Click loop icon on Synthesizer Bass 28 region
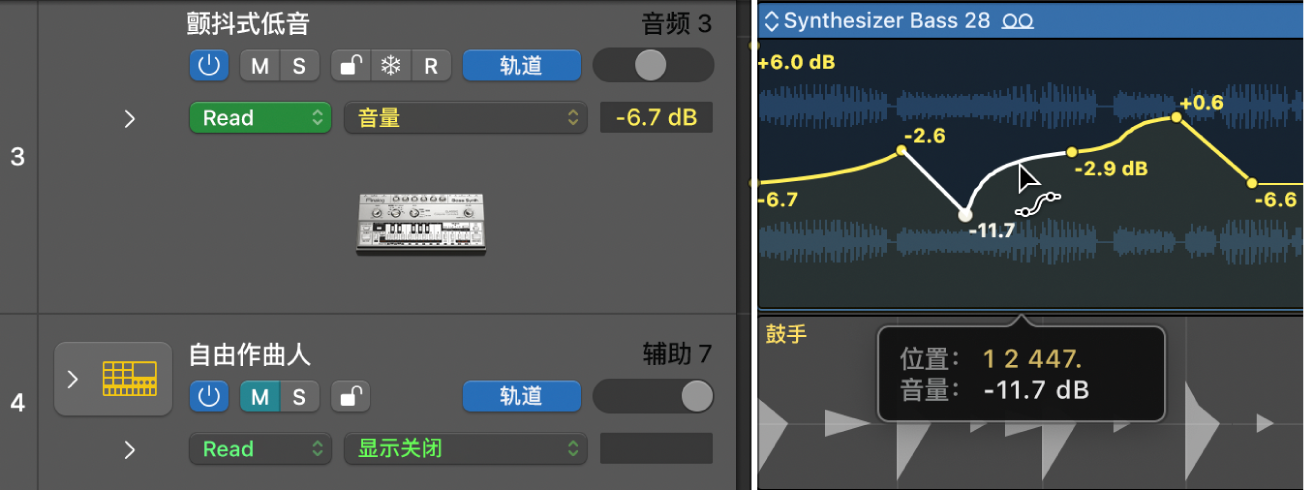This screenshot has width=1306, height=492. pyautogui.click(x=1018, y=21)
